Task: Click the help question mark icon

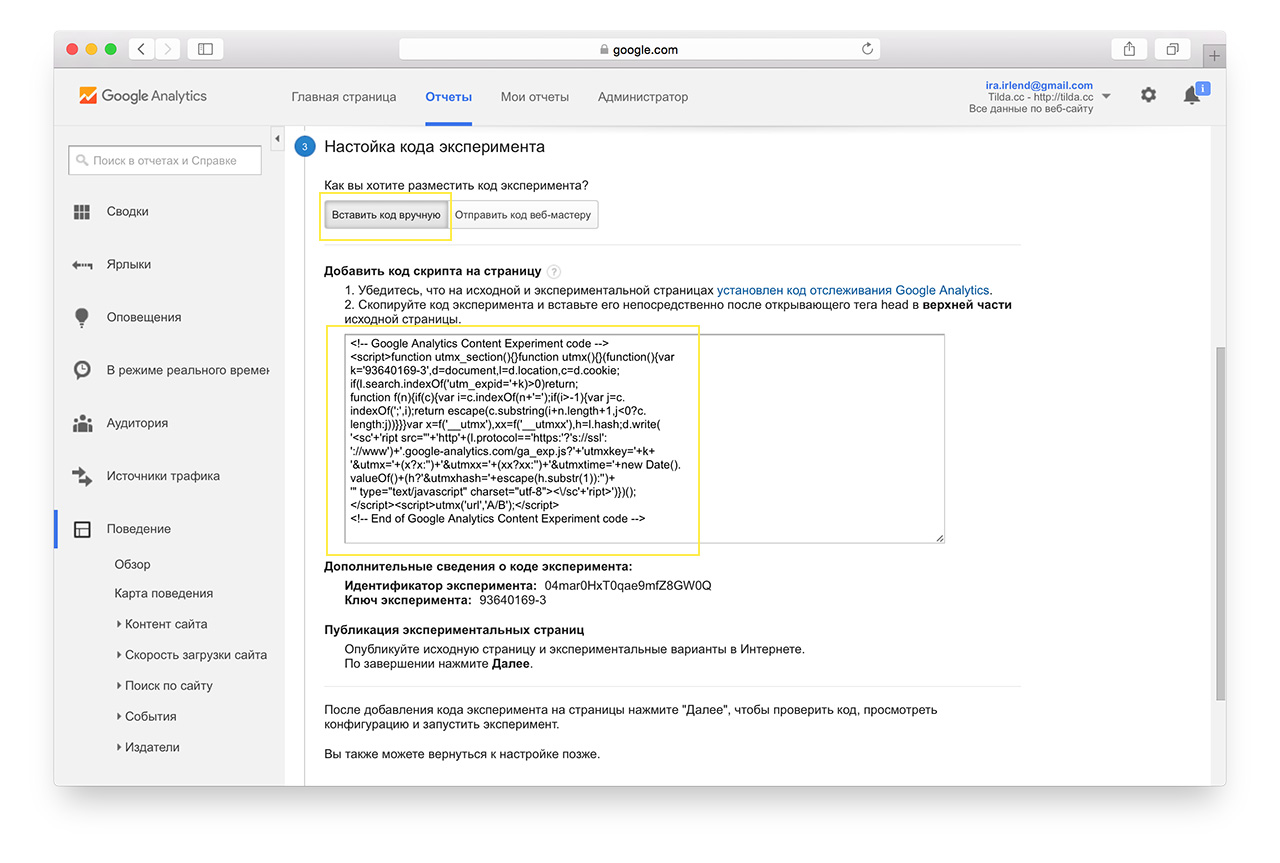Action: coord(554,271)
